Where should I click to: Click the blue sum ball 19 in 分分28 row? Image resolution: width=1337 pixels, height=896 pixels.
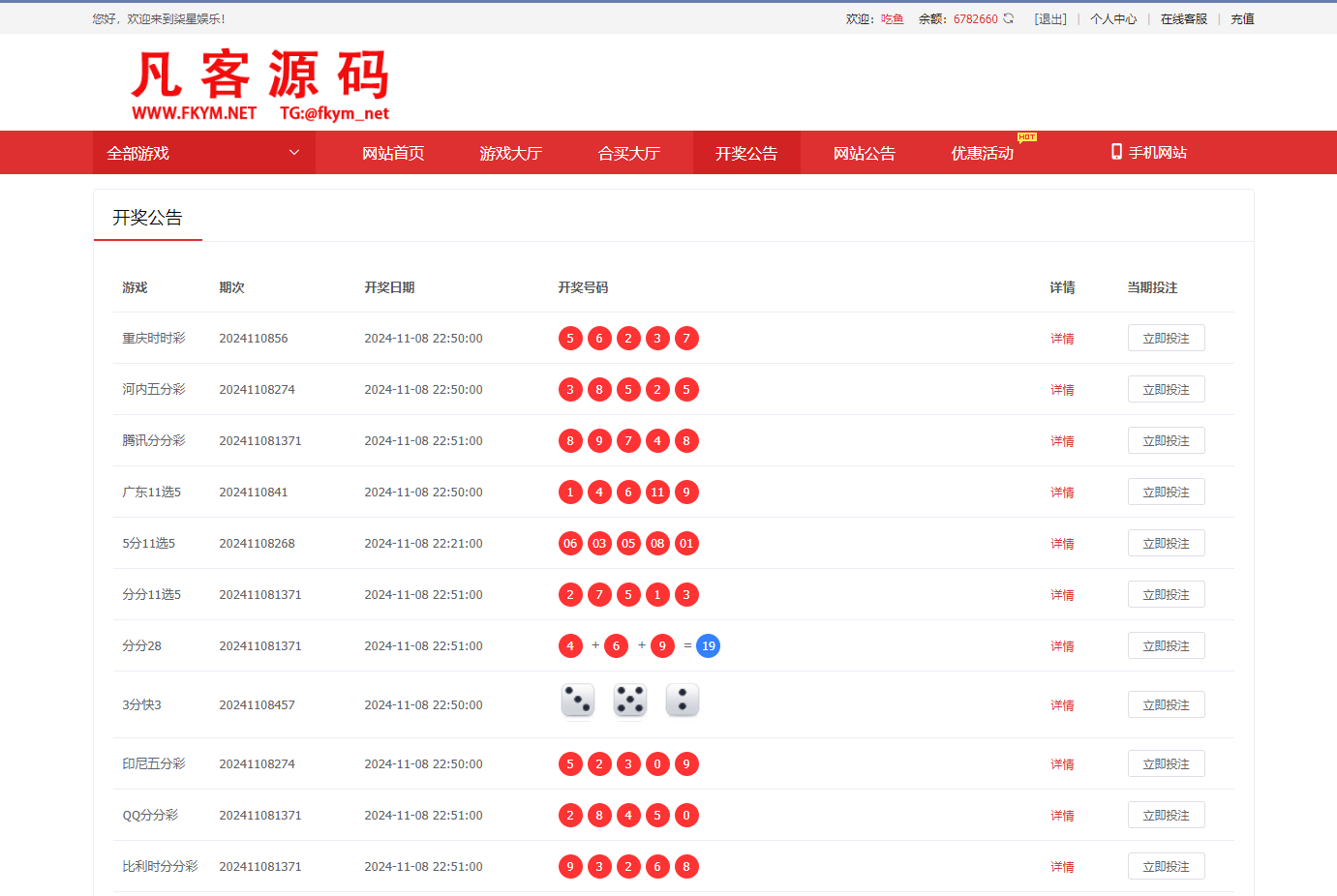pyautogui.click(x=708, y=645)
